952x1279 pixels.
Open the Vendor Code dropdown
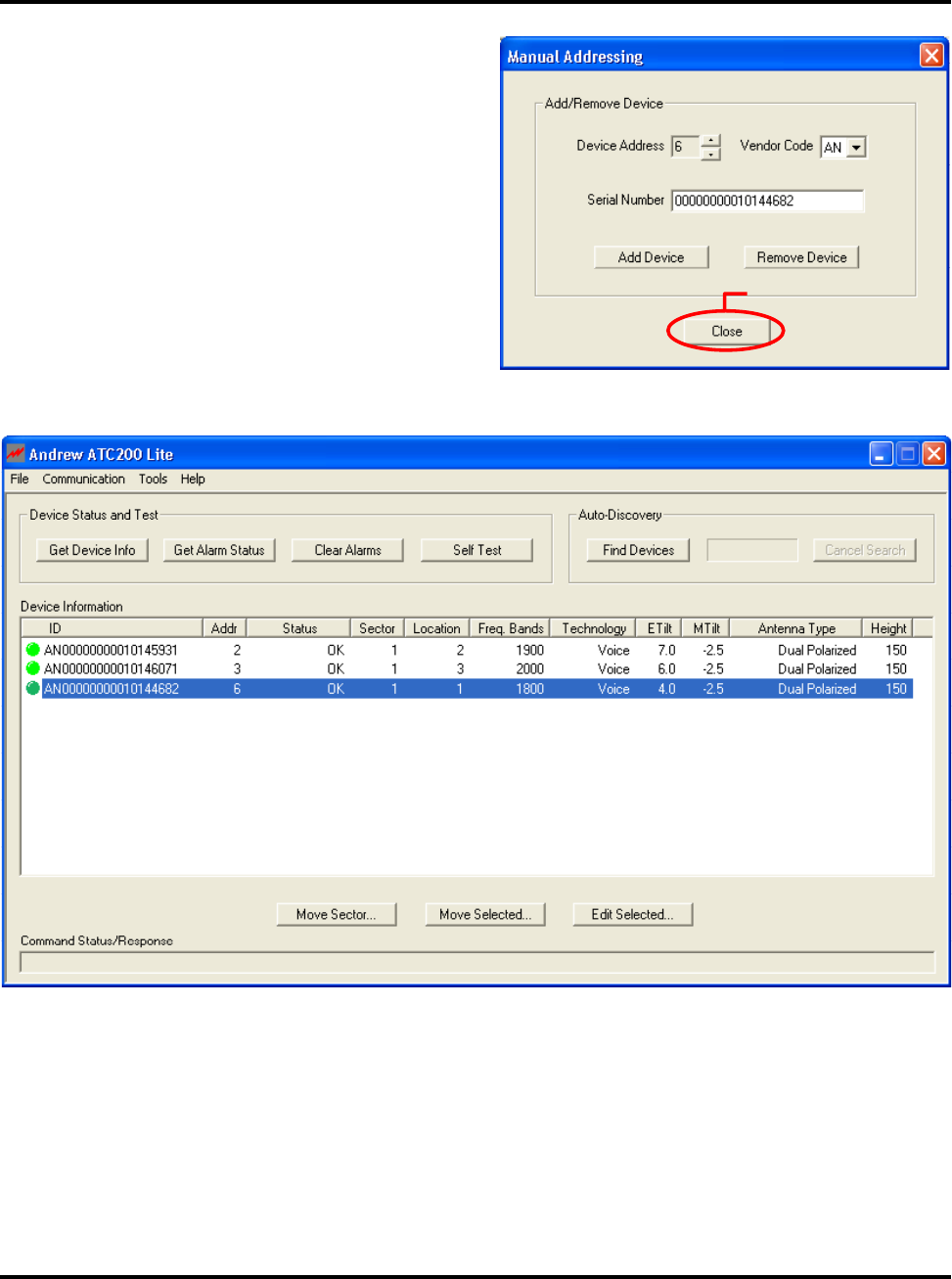pyautogui.click(x=856, y=148)
